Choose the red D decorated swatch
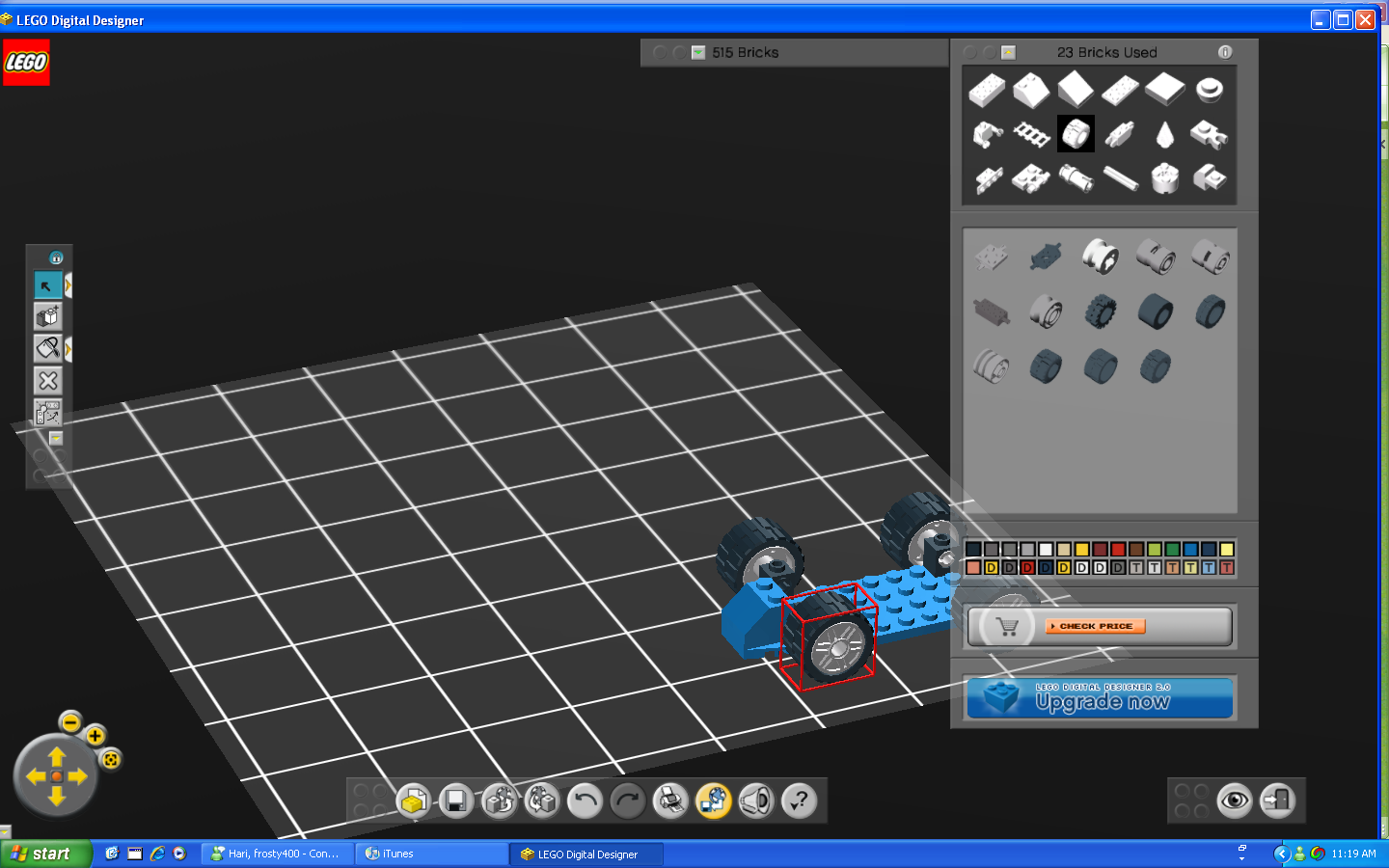Image resolution: width=1389 pixels, height=868 pixels. tap(1027, 568)
